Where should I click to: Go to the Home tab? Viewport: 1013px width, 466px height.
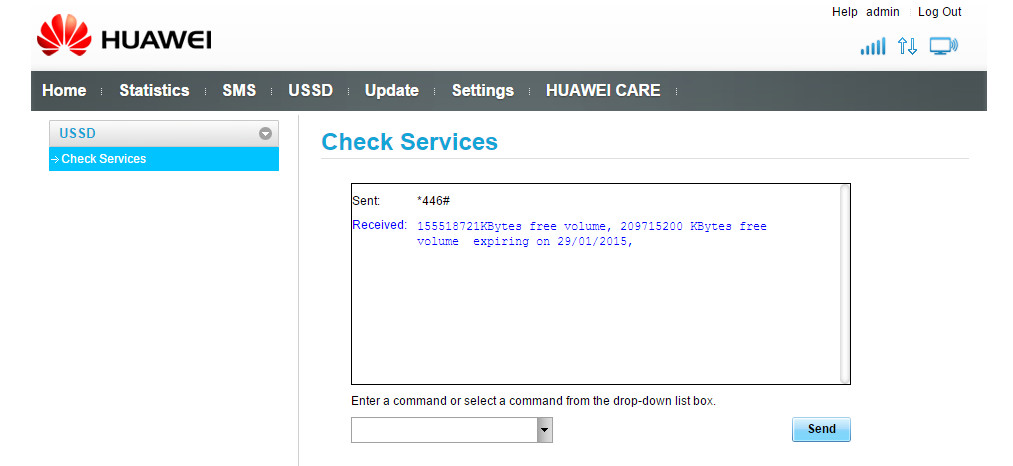click(64, 91)
